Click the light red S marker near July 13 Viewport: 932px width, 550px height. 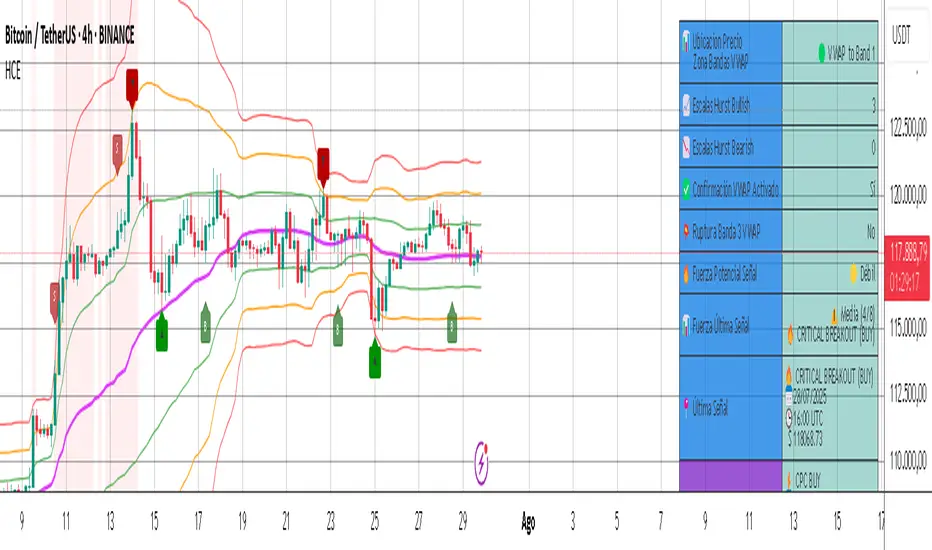point(117,153)
